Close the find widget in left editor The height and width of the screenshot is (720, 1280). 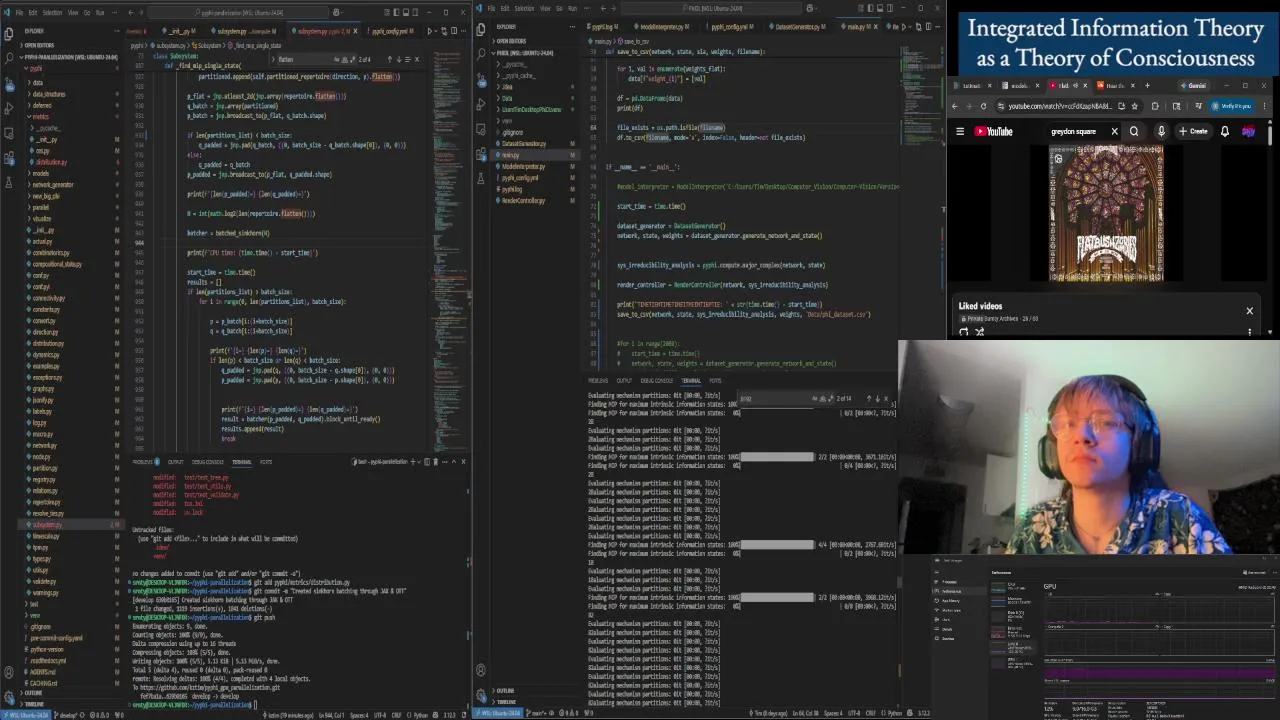click(417, 59)
